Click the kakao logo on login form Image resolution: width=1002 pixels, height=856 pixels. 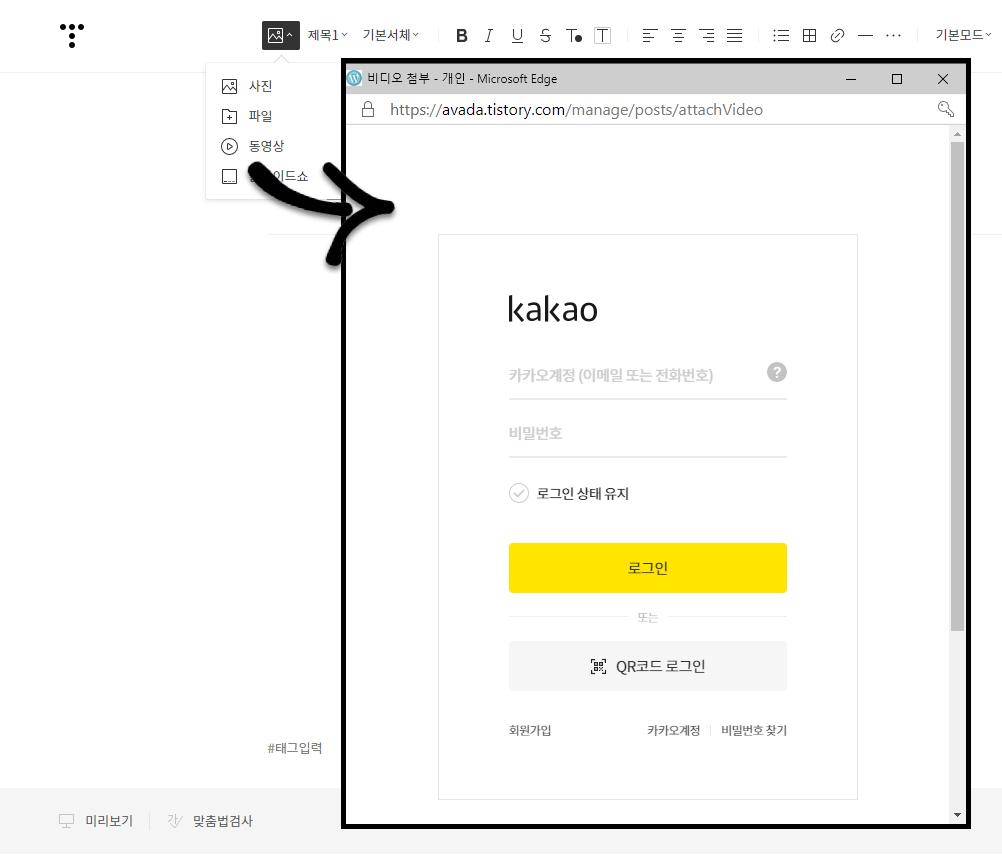pos(553,309)
